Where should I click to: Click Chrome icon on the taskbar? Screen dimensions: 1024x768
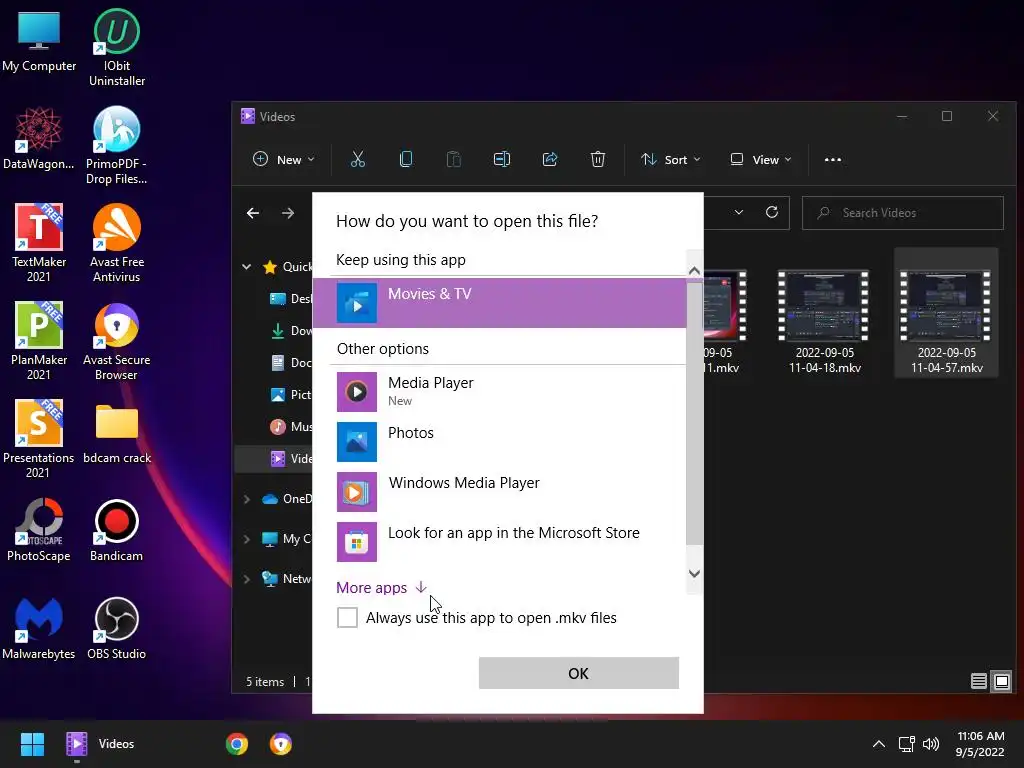pos(237,744)
